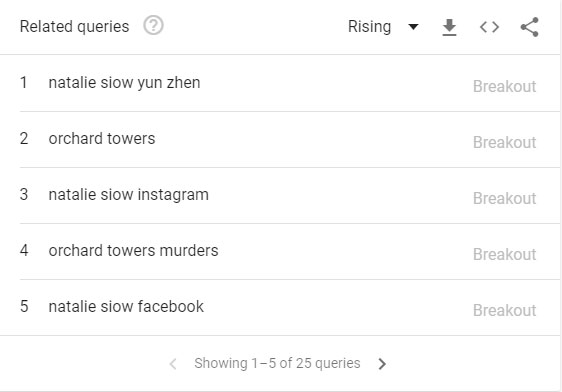The height and width of the screenshot is (392, 562).
Task: Click Breakout value for orchard towers murders
Action: (504, 254)
